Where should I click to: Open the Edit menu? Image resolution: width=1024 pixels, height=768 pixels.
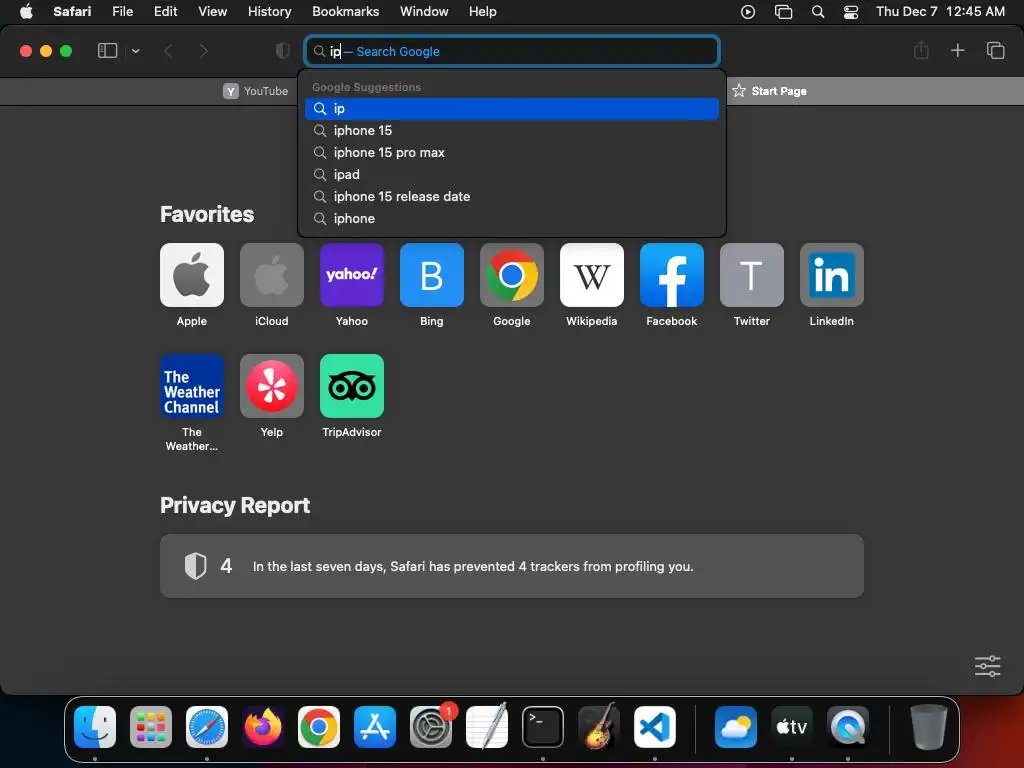tap(165, 11)
